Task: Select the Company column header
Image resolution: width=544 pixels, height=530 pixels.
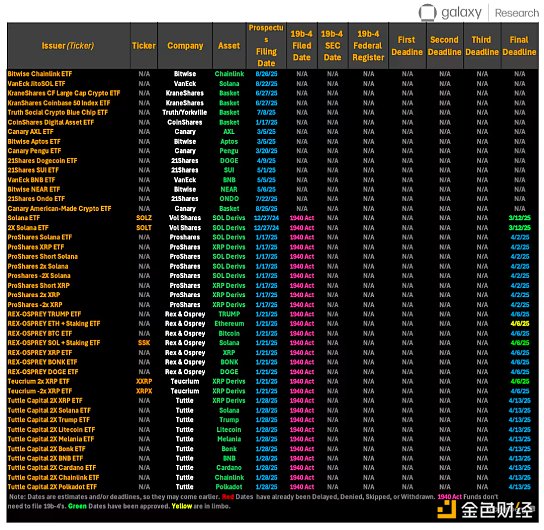Action: [x=185, y=46]
